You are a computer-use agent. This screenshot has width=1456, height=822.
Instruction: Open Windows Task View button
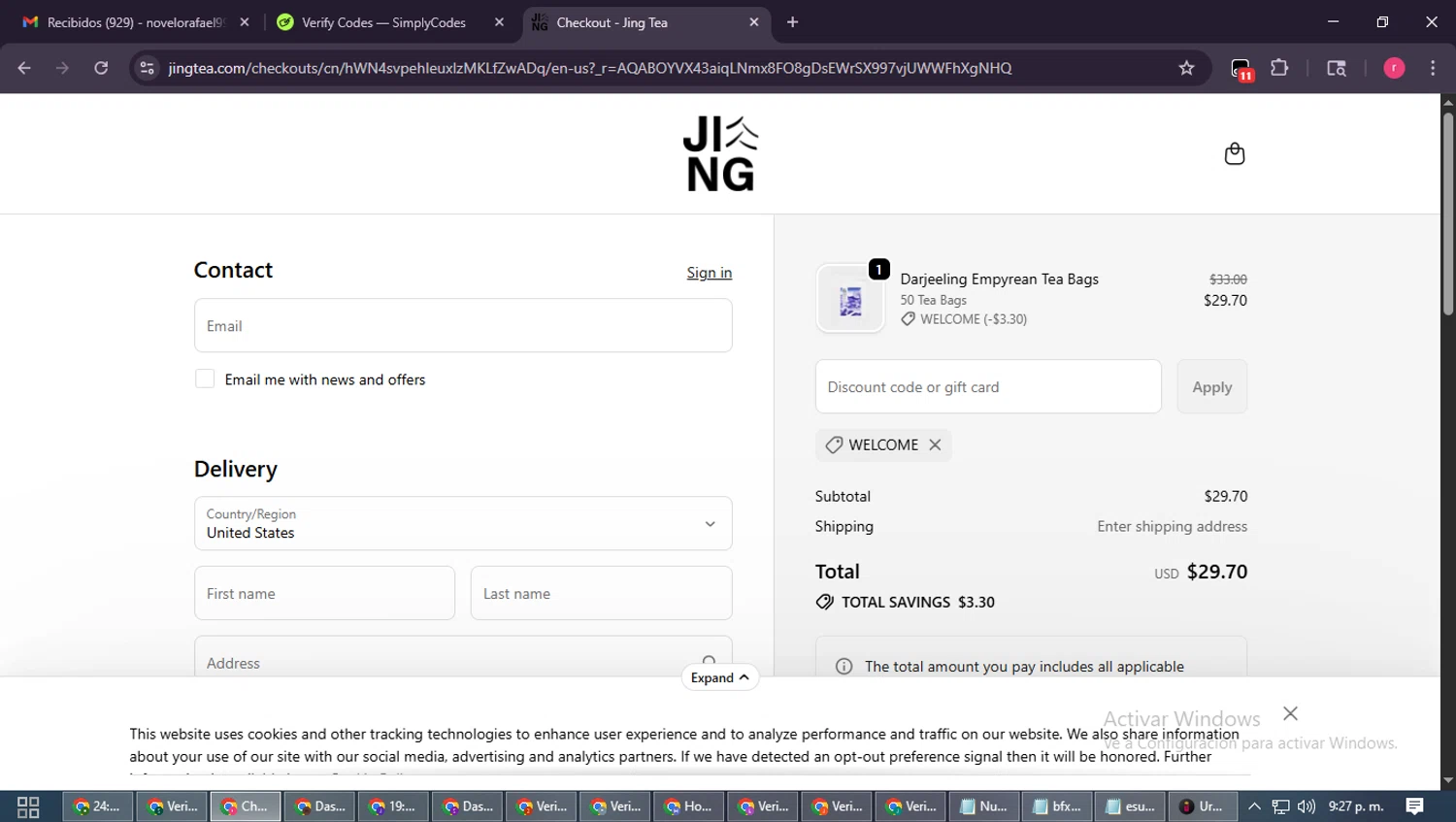click(x=28, y=806)
